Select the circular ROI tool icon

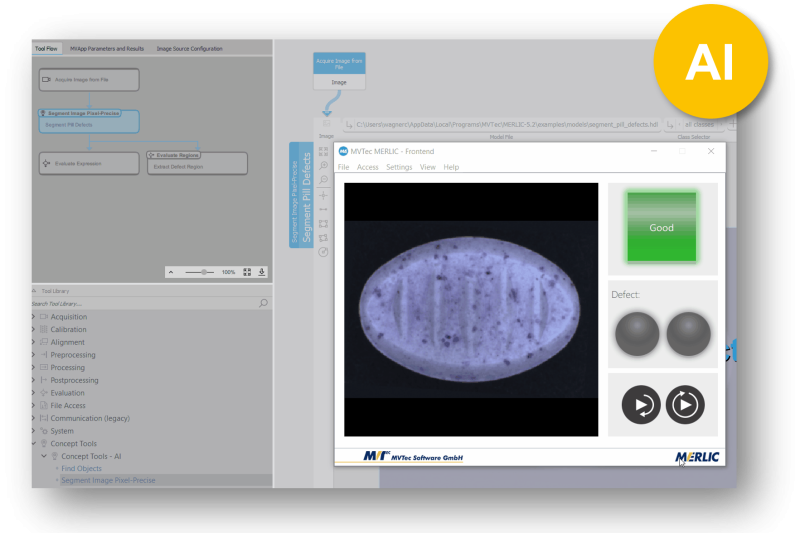pos(323,252)
